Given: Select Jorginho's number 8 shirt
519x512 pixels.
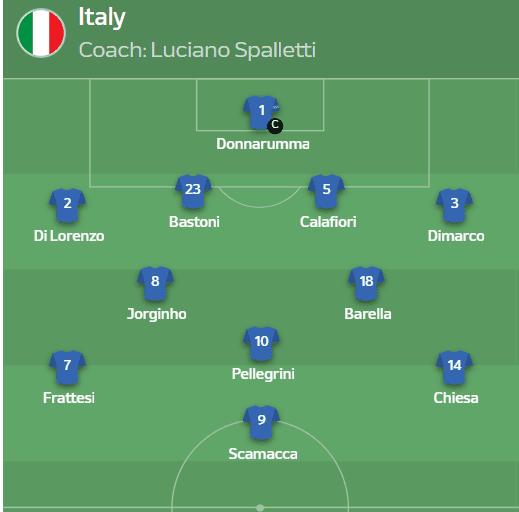Looking at the screenshot, I should click(x=155, y=283).
